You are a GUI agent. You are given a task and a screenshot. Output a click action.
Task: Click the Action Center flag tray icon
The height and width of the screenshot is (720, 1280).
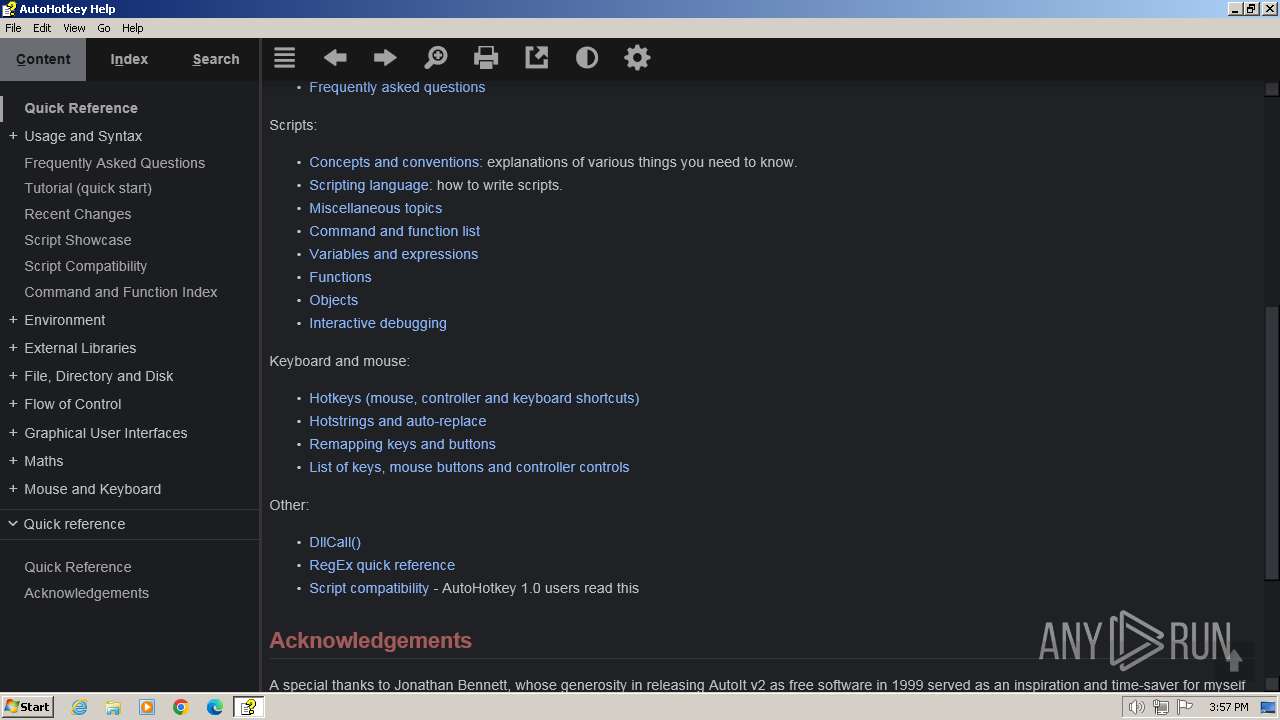tap(1185, 707)
